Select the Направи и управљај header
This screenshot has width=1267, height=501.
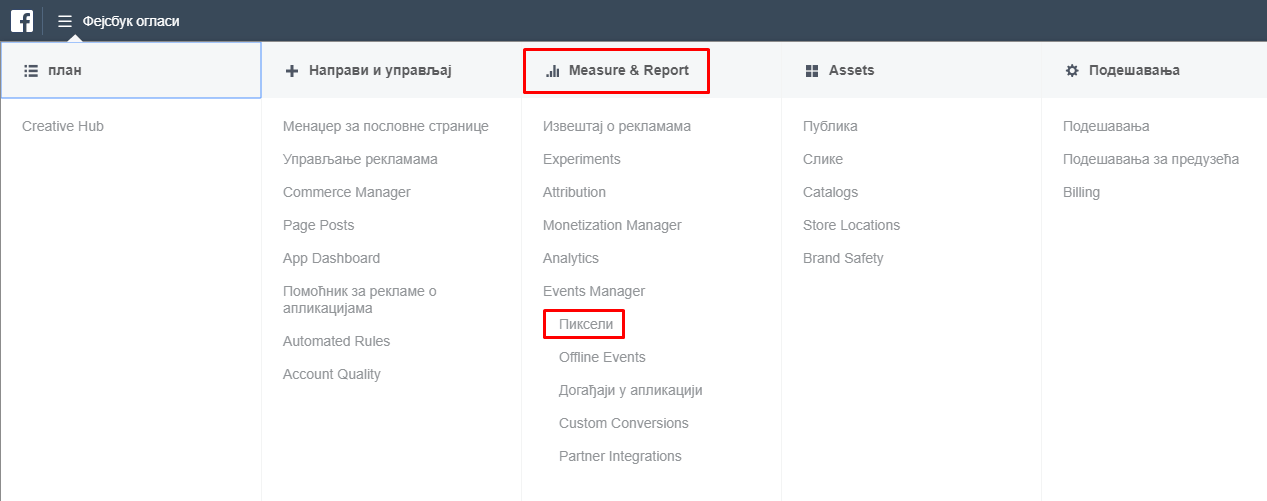pos(391,70)
